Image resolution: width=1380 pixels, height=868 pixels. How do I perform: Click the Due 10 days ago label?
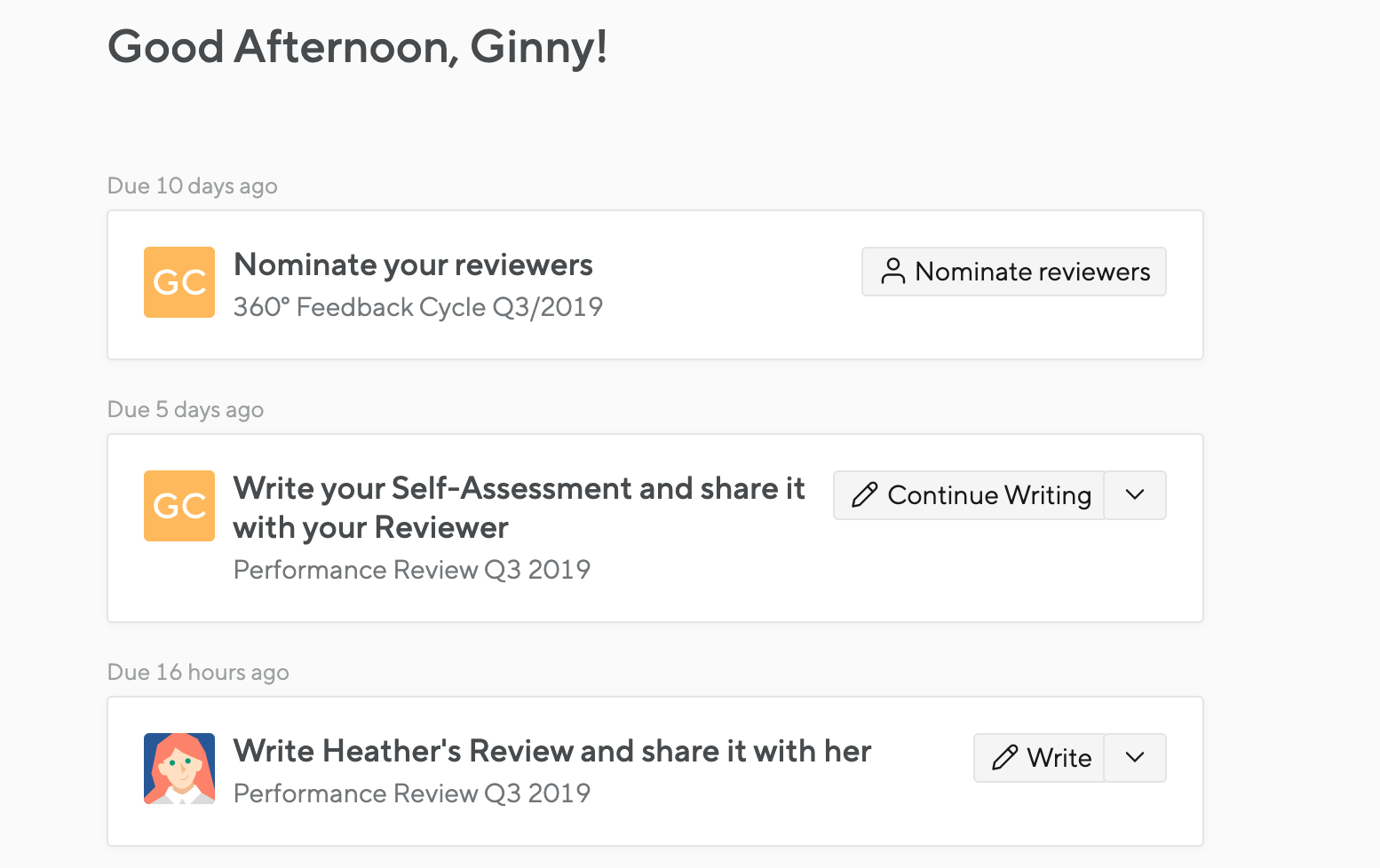193,185
